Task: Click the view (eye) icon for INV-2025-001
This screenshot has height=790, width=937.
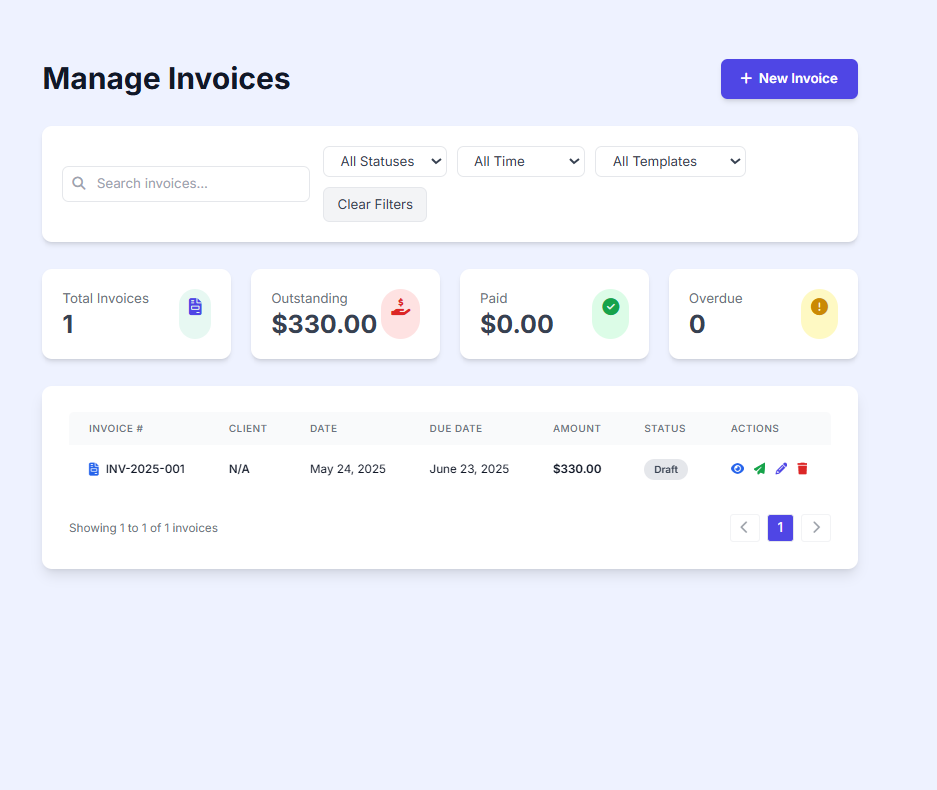Action: click(x=737, y=469)
